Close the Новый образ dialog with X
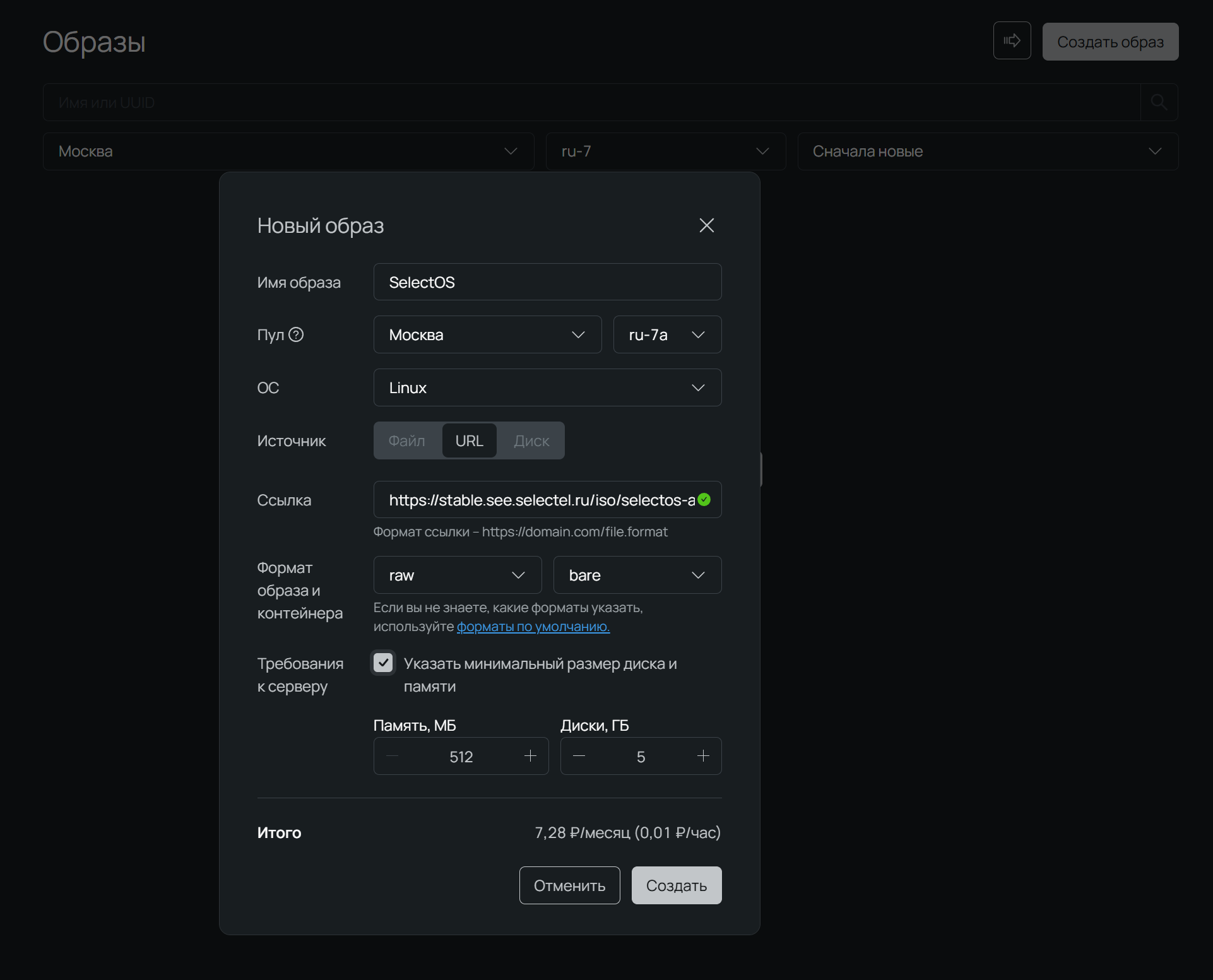The width and height of the screenshot is (1213, 980). (x=706, y=225)
